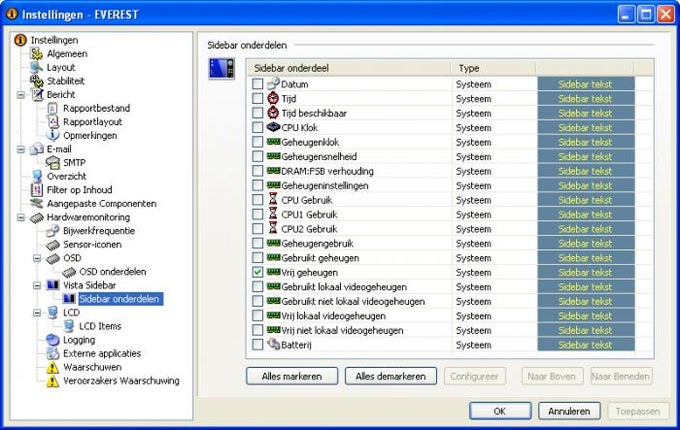This screenshot has height=430, width=680.
Task: Click Sidebar tekst swatch for Vrij geheugen
Action: click(585, 272)
